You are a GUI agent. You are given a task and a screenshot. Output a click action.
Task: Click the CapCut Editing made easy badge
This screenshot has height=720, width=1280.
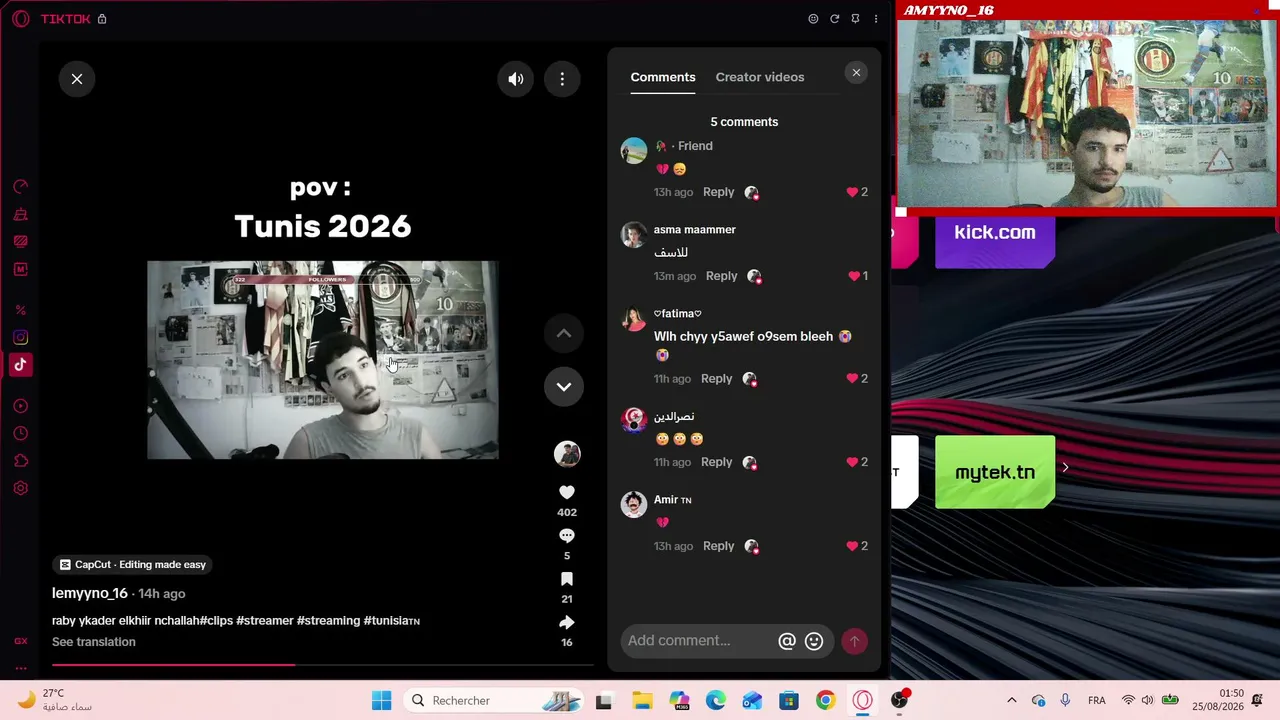(132, 564)
